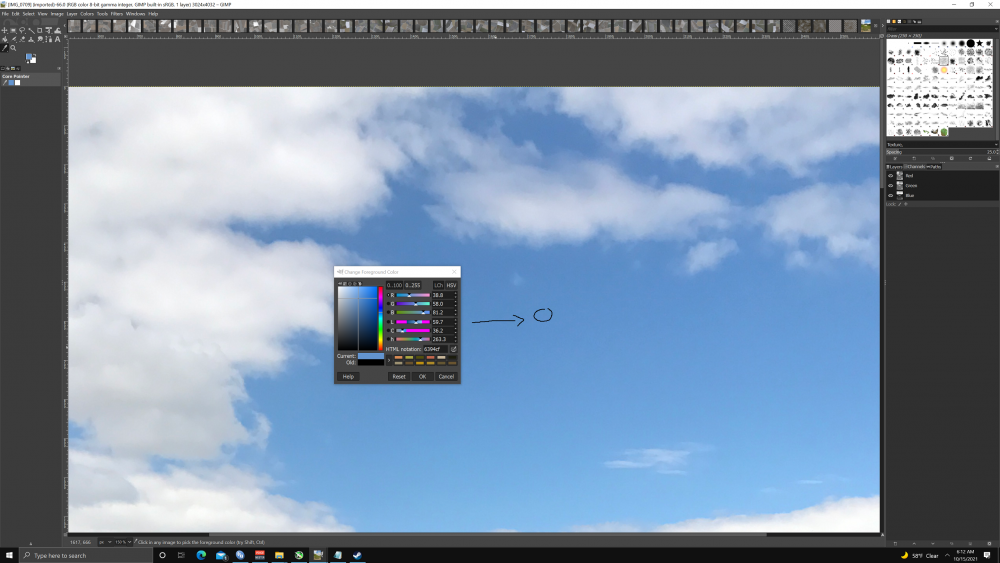The width and height of the screenshot is (1000, 563).
Task: Open Steam from the taskbar
Action: 357,555
